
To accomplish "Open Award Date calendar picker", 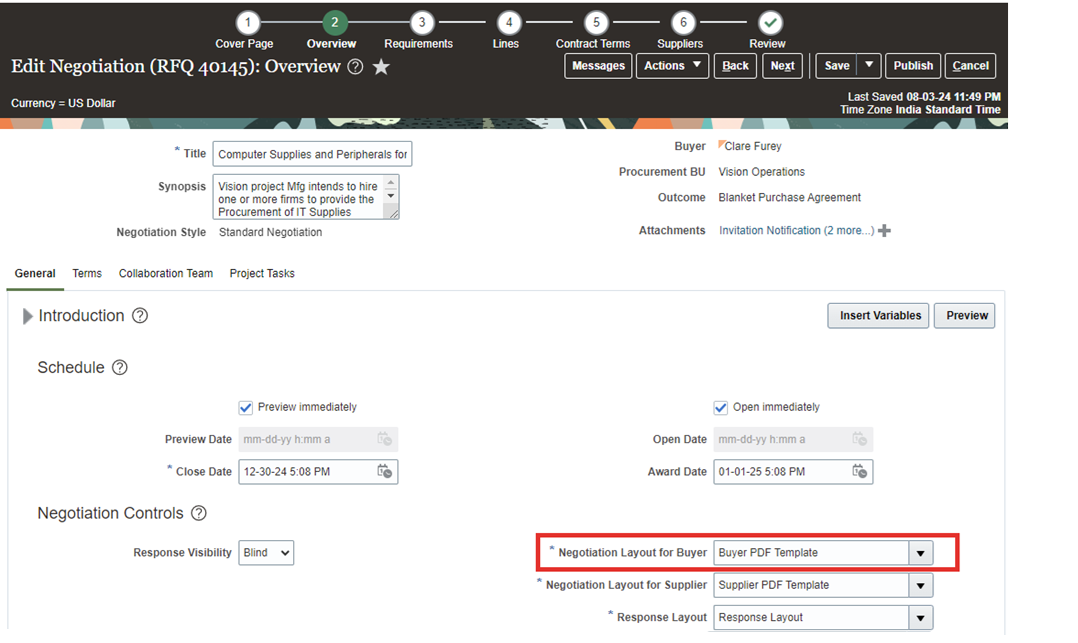I will click(859, 471).
